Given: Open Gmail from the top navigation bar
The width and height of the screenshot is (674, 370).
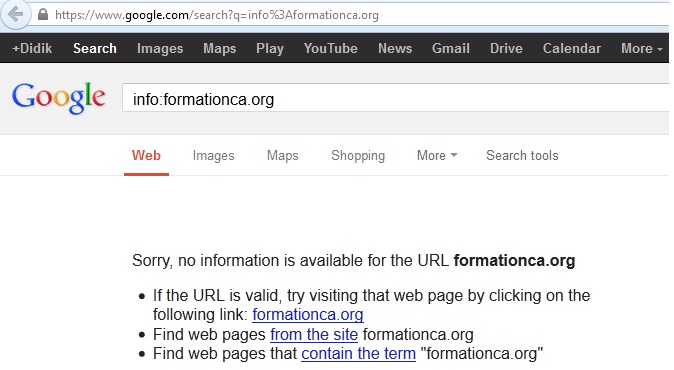Looking at the screenshot, I should point(450,48).
